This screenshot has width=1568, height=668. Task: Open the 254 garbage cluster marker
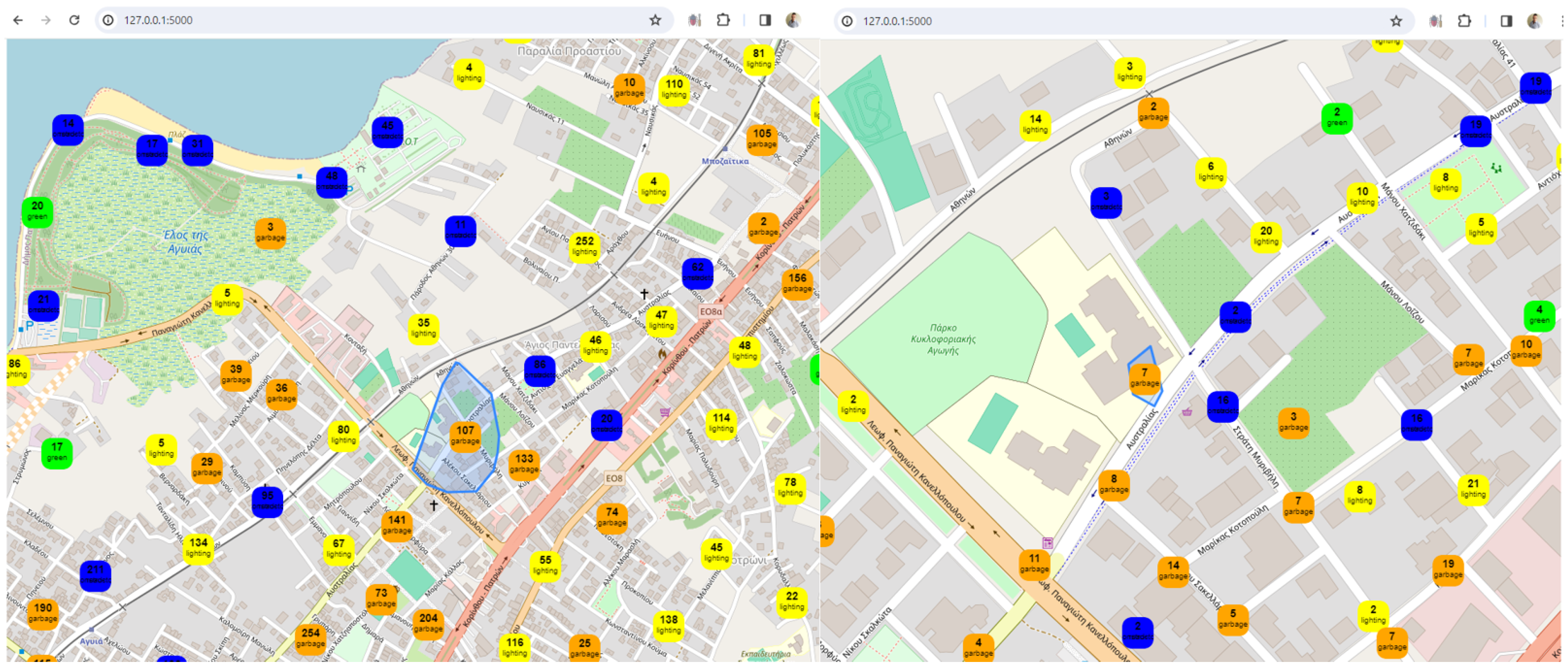[310, 637]
